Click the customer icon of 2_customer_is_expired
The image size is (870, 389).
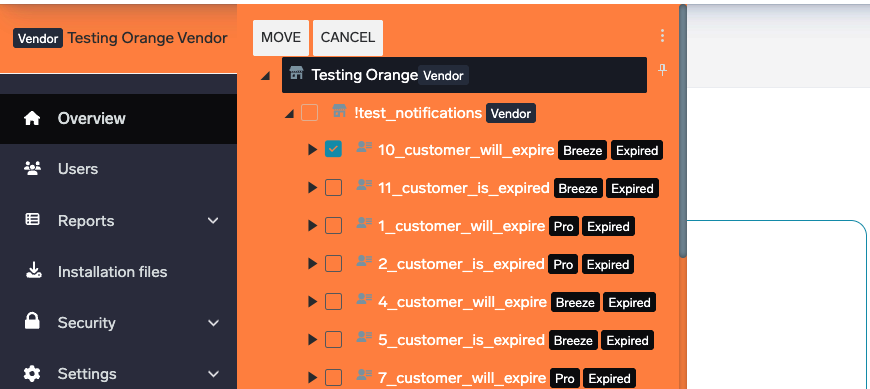click(364, 261)
